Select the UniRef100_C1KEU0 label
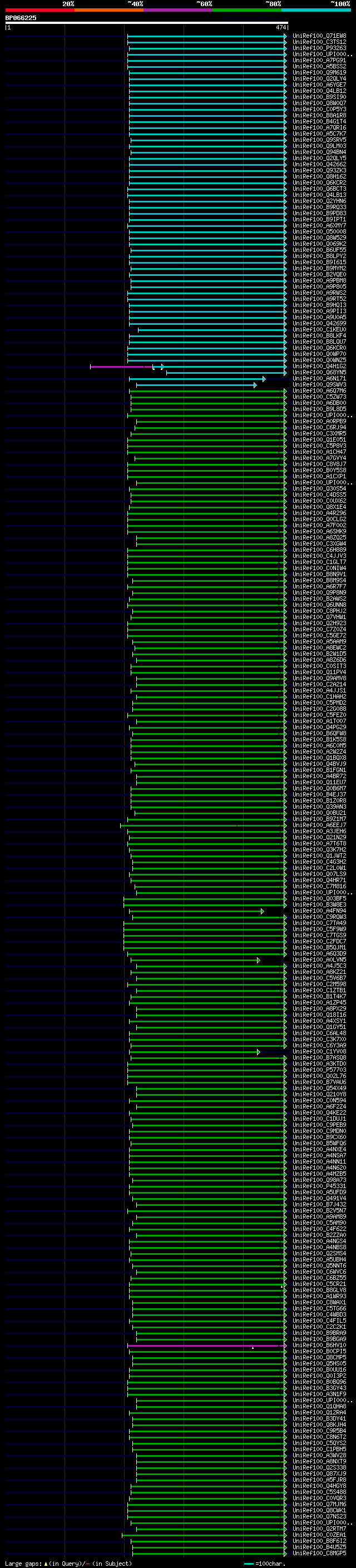 [x=319, y=329]
